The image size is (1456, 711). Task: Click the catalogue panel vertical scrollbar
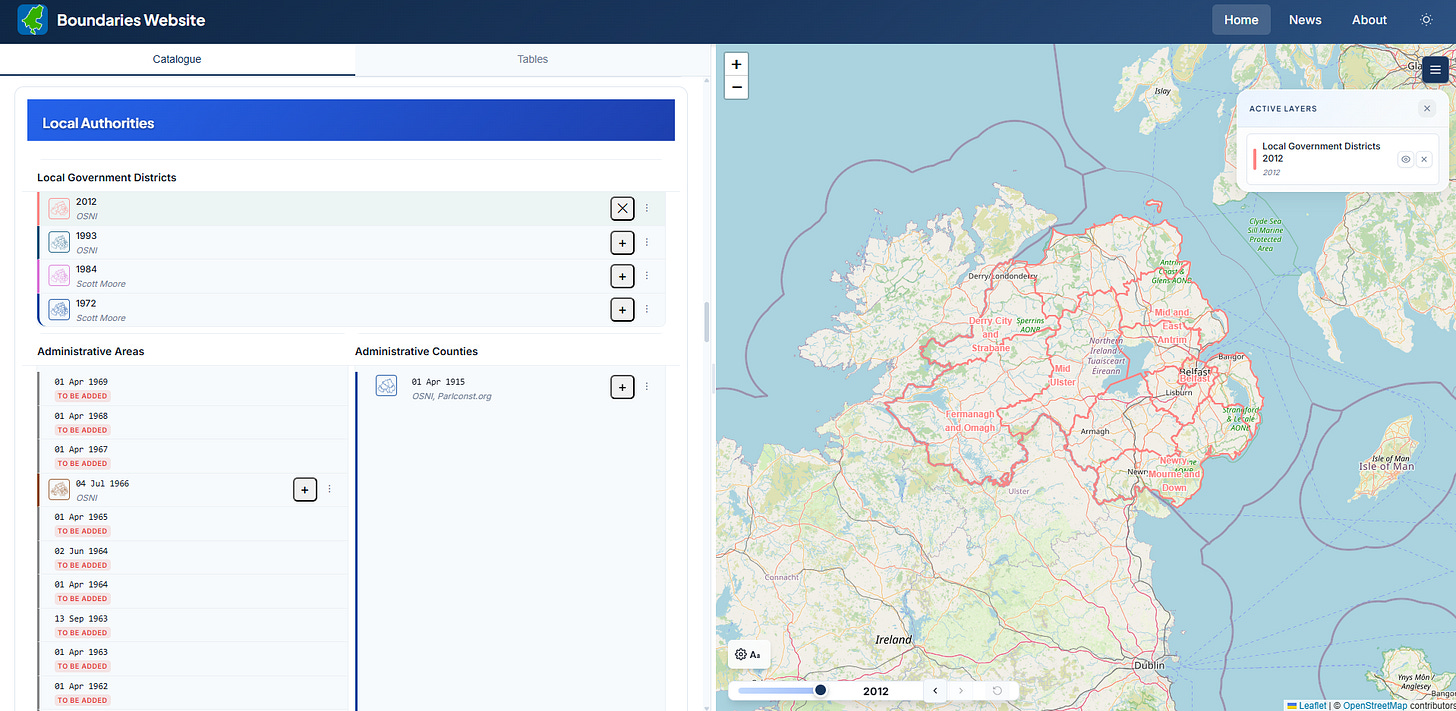coord(705,322)
